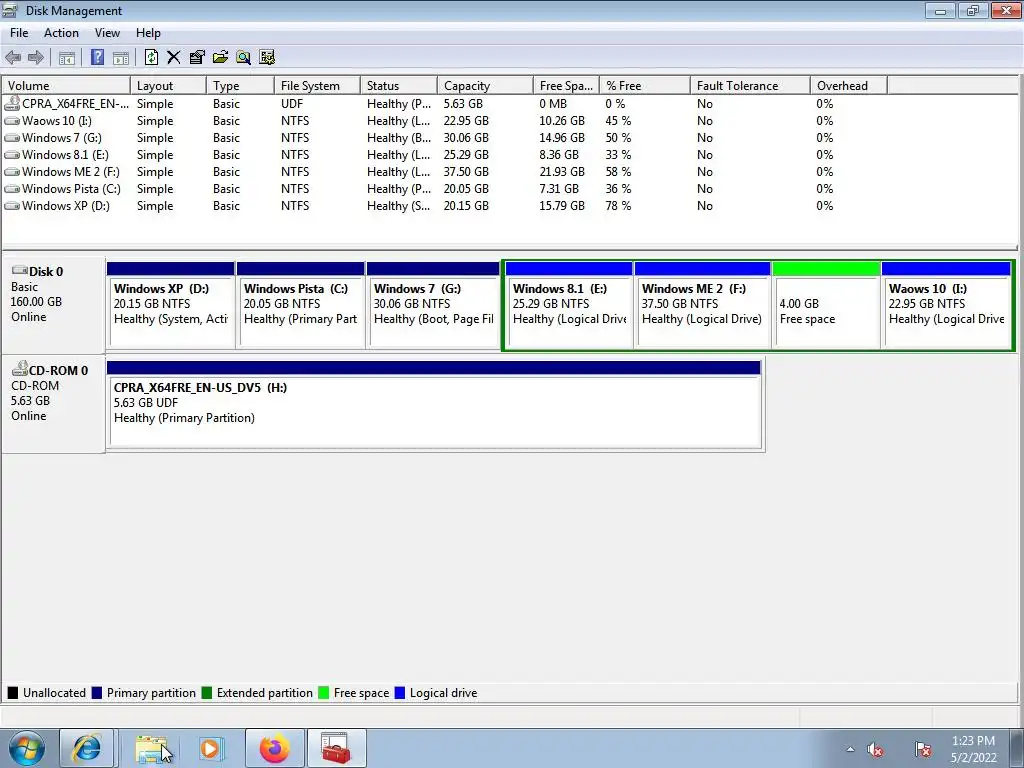The image size is (1024, 768).
Task: Click the Free space legend swatch
Action: click(323, 693)
